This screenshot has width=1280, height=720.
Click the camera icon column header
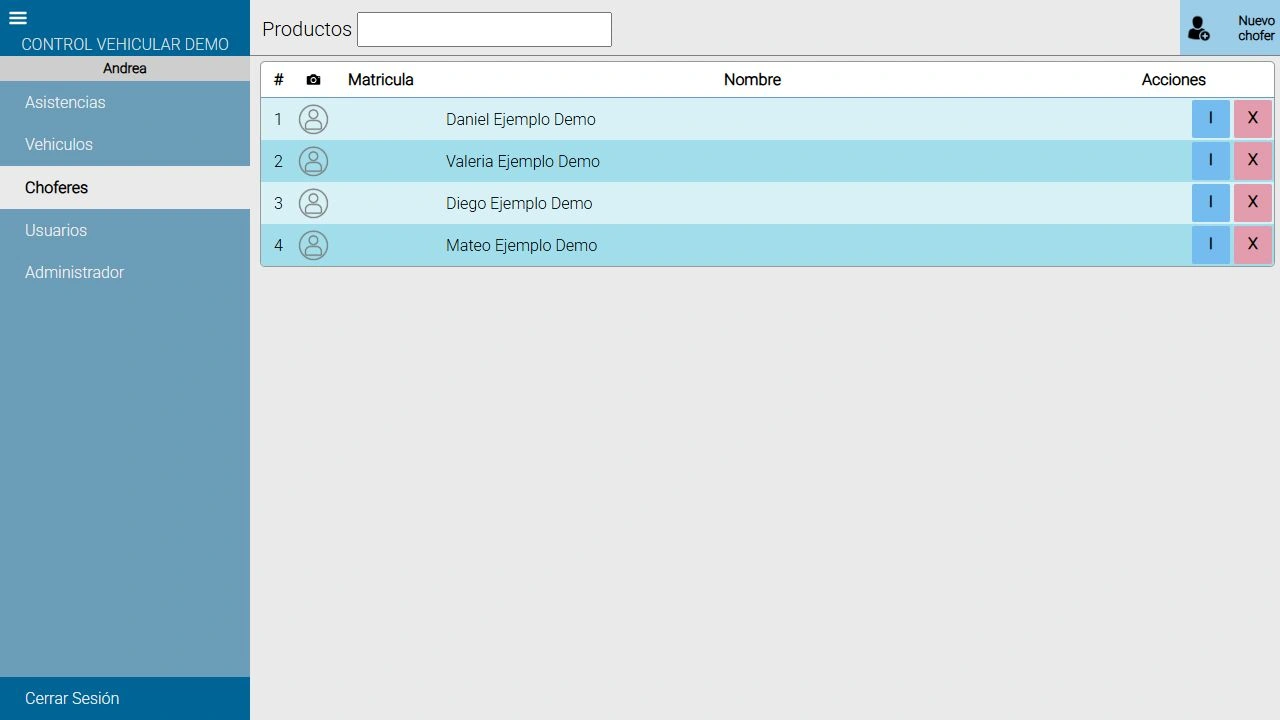(x=313, y=80)
